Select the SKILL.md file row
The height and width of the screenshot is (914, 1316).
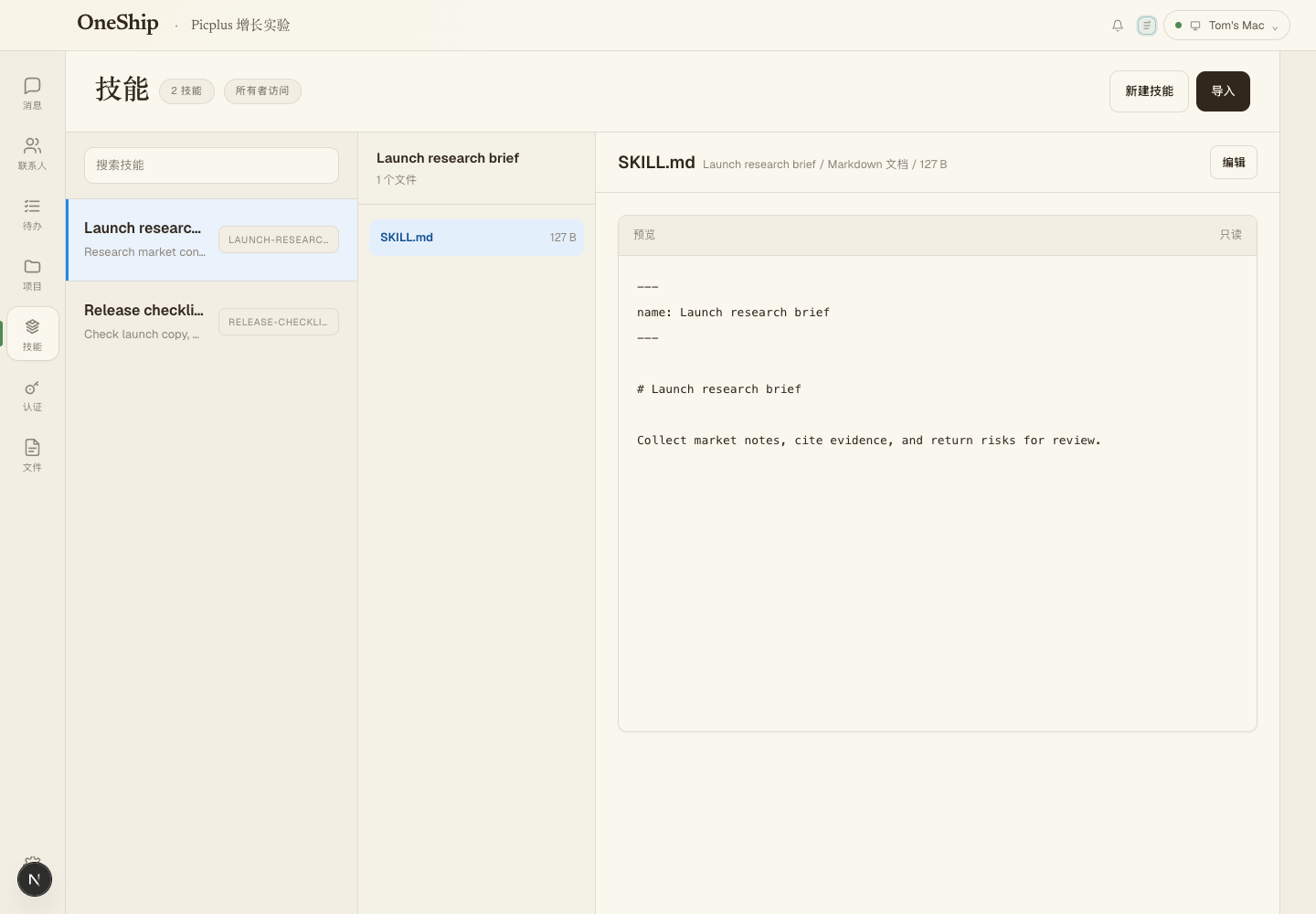[476, 238]
